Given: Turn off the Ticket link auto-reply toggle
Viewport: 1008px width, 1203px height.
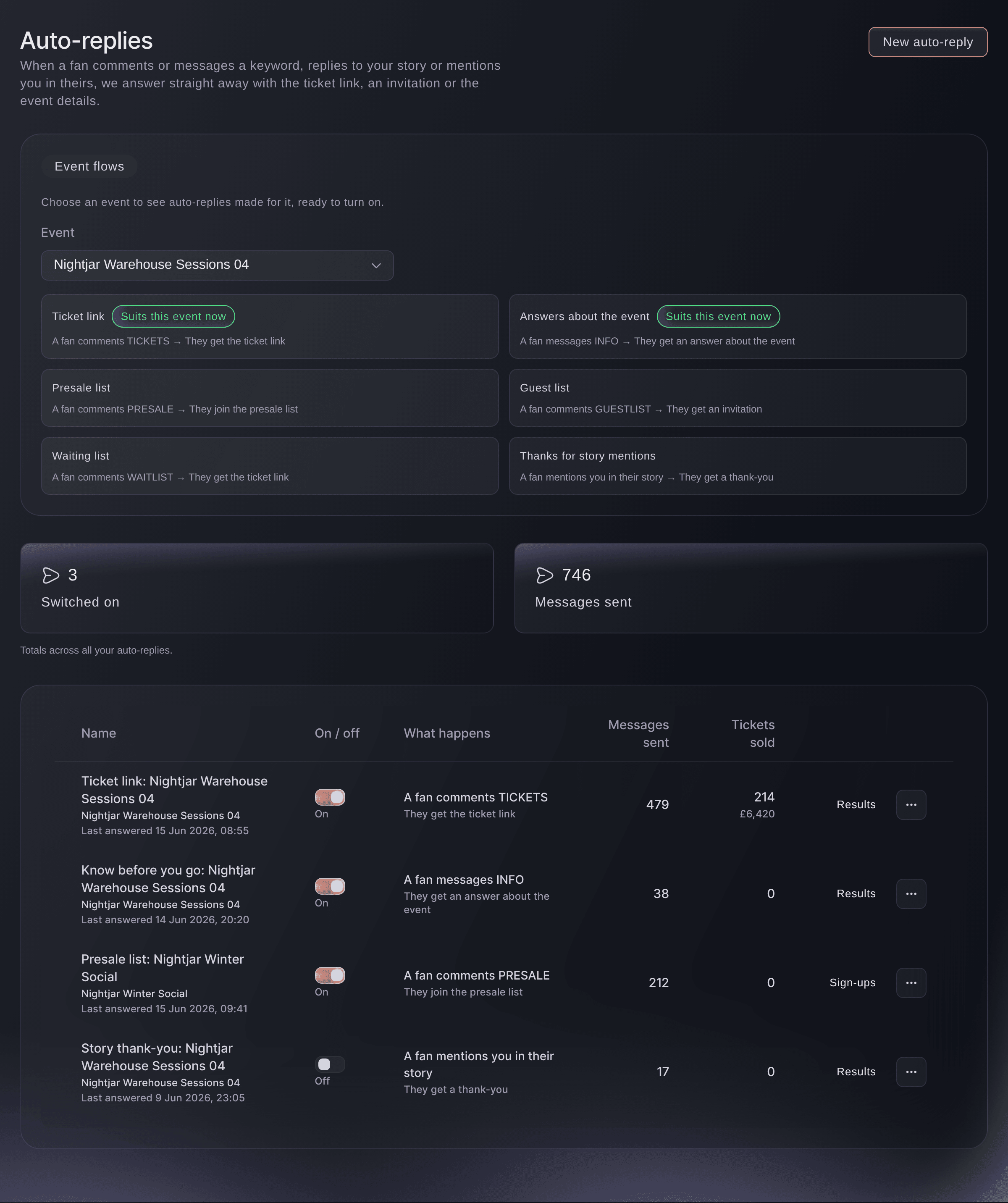Looking at the screenshot, I should coord(330,797).
